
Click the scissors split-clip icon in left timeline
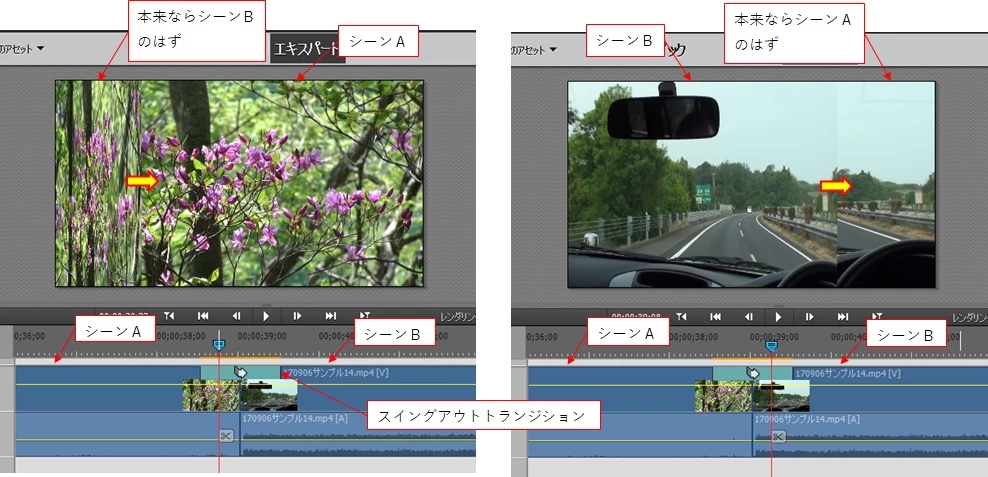[226, 435]
